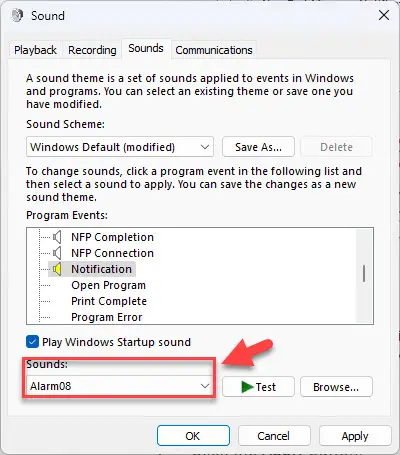Open the Sound Scheme dropdown

(x=120, y=147)
